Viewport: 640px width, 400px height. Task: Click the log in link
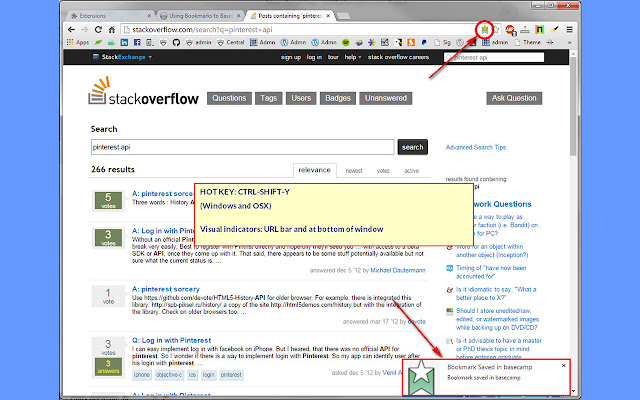(314, 57)
